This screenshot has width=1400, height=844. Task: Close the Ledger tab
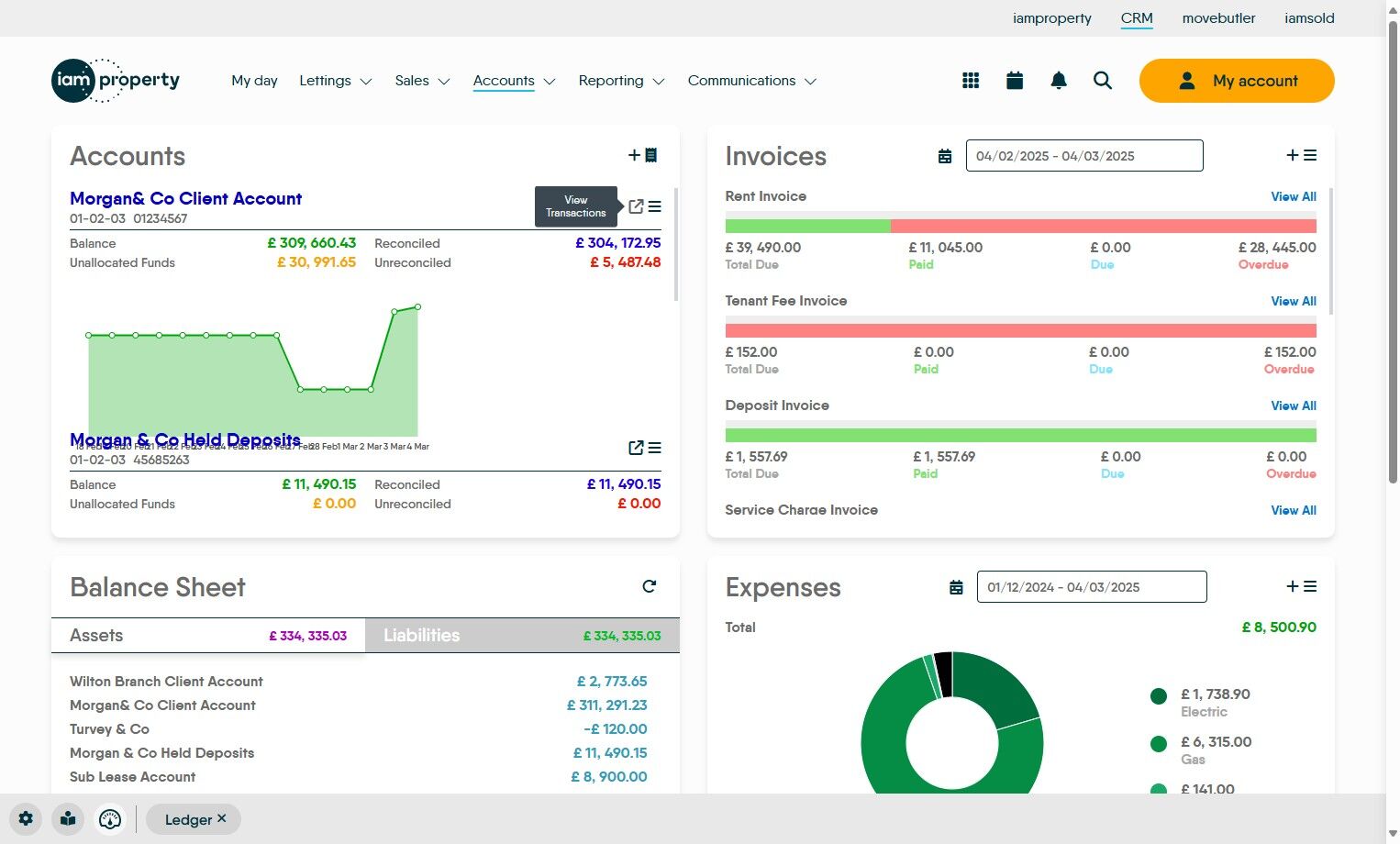coord(221,818)
